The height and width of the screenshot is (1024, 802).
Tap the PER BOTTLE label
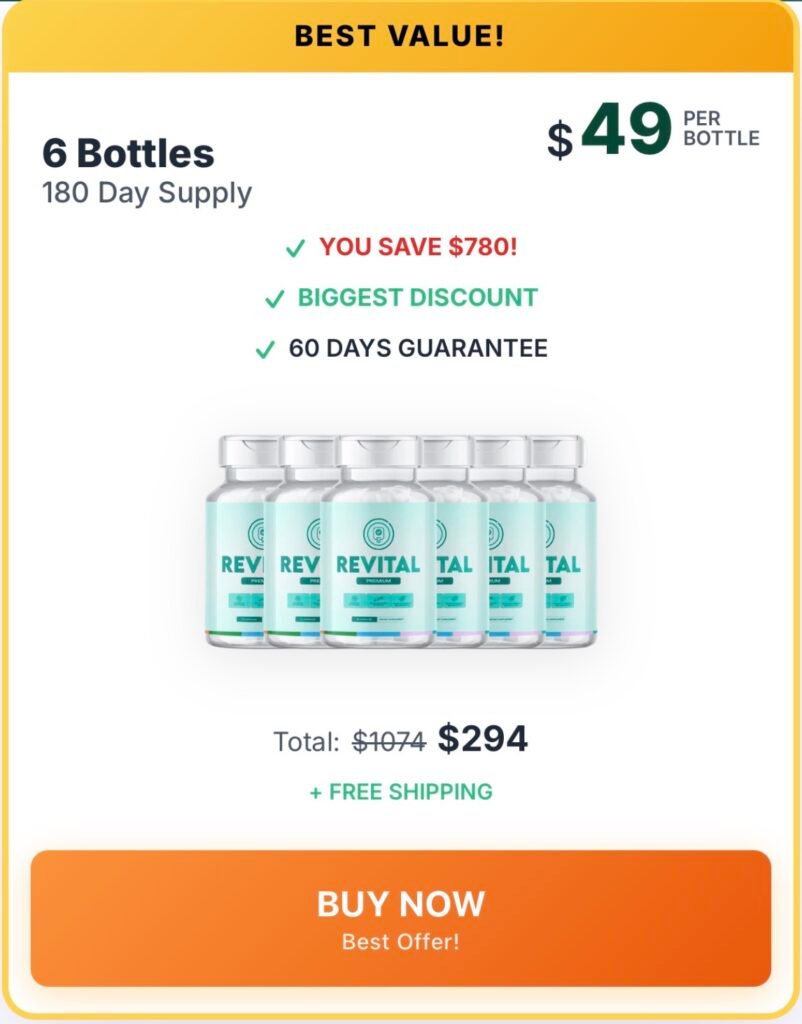pos(721,128)
